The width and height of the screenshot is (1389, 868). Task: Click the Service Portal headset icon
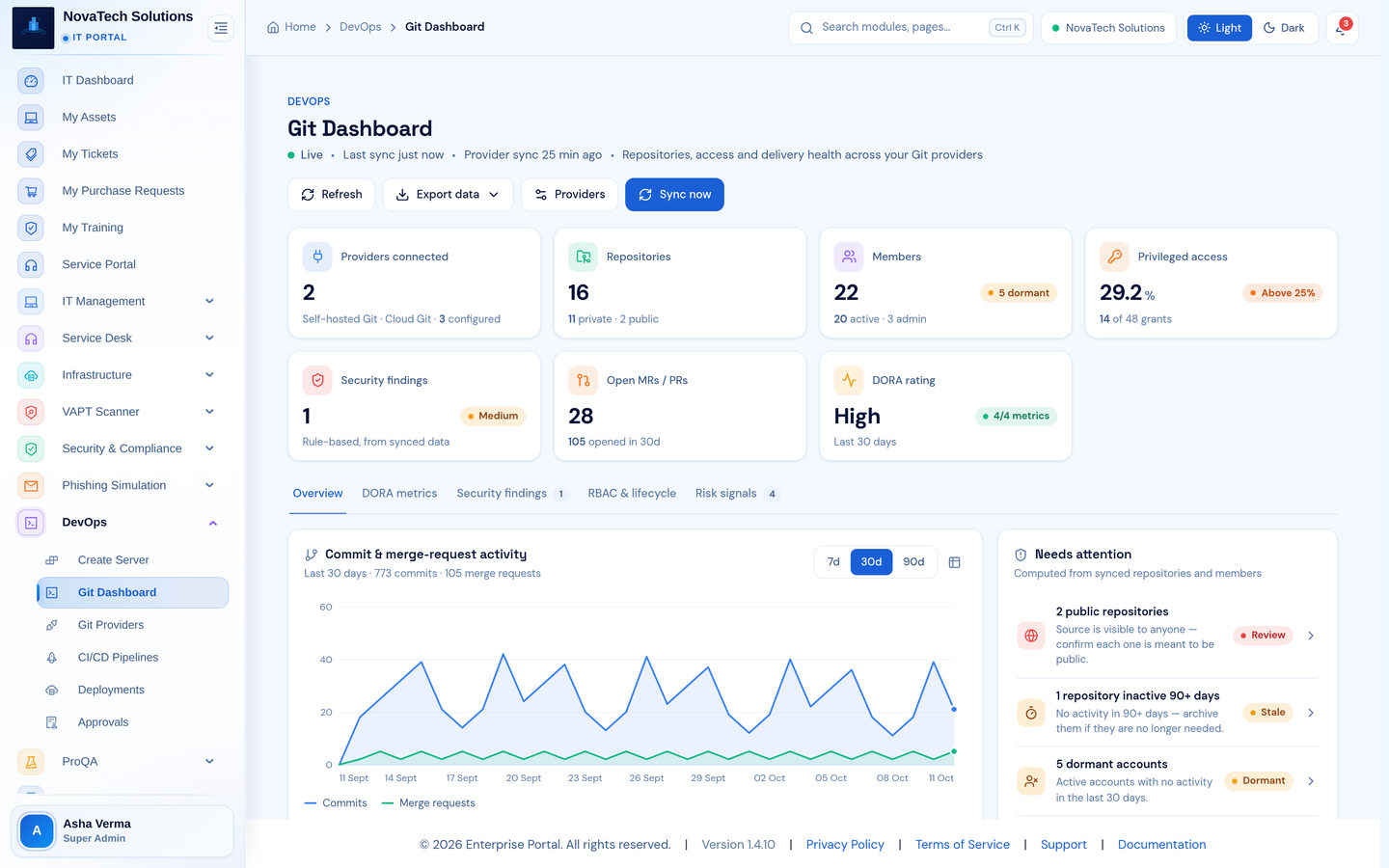31,264
